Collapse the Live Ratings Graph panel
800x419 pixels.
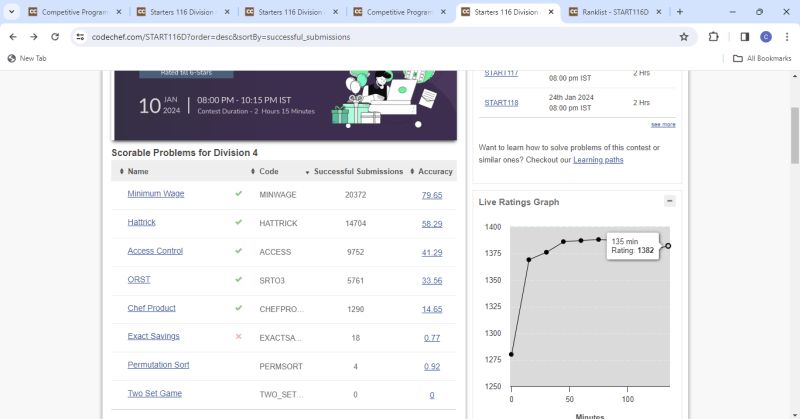669,201
